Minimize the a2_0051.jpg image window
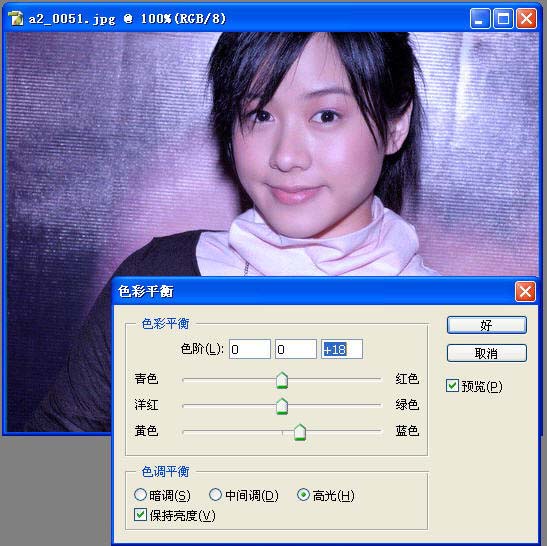Screen dimensions: 547x546 480,18
